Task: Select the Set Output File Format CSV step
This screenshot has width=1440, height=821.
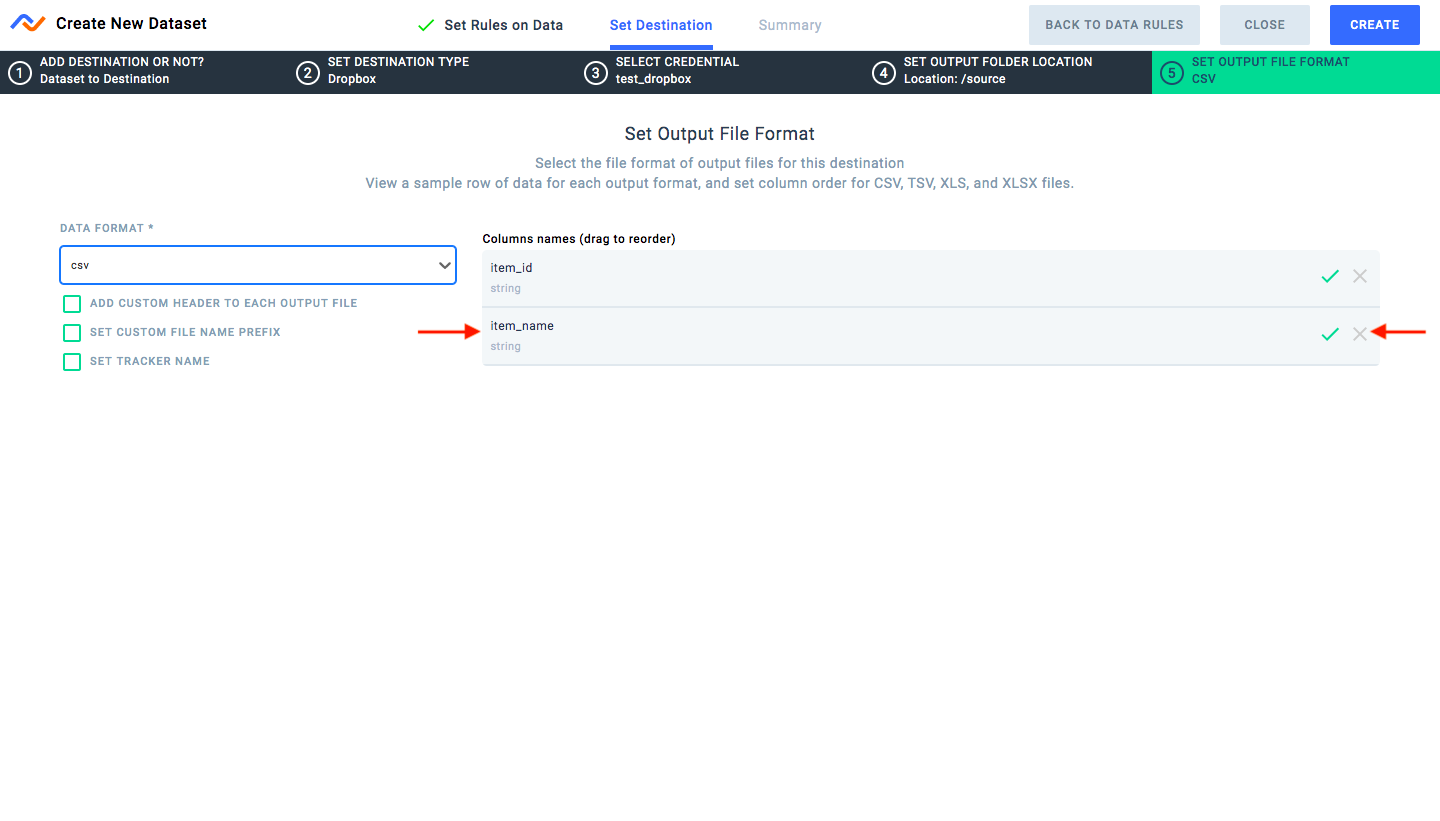Action: (1296, 72)
